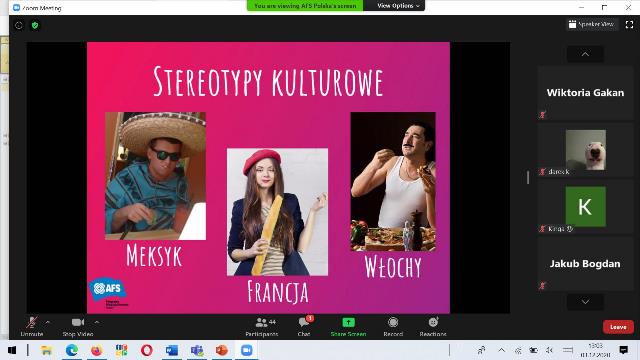Show previous participants with up chevron
This screenshot has height=360, width=640.
585,54
